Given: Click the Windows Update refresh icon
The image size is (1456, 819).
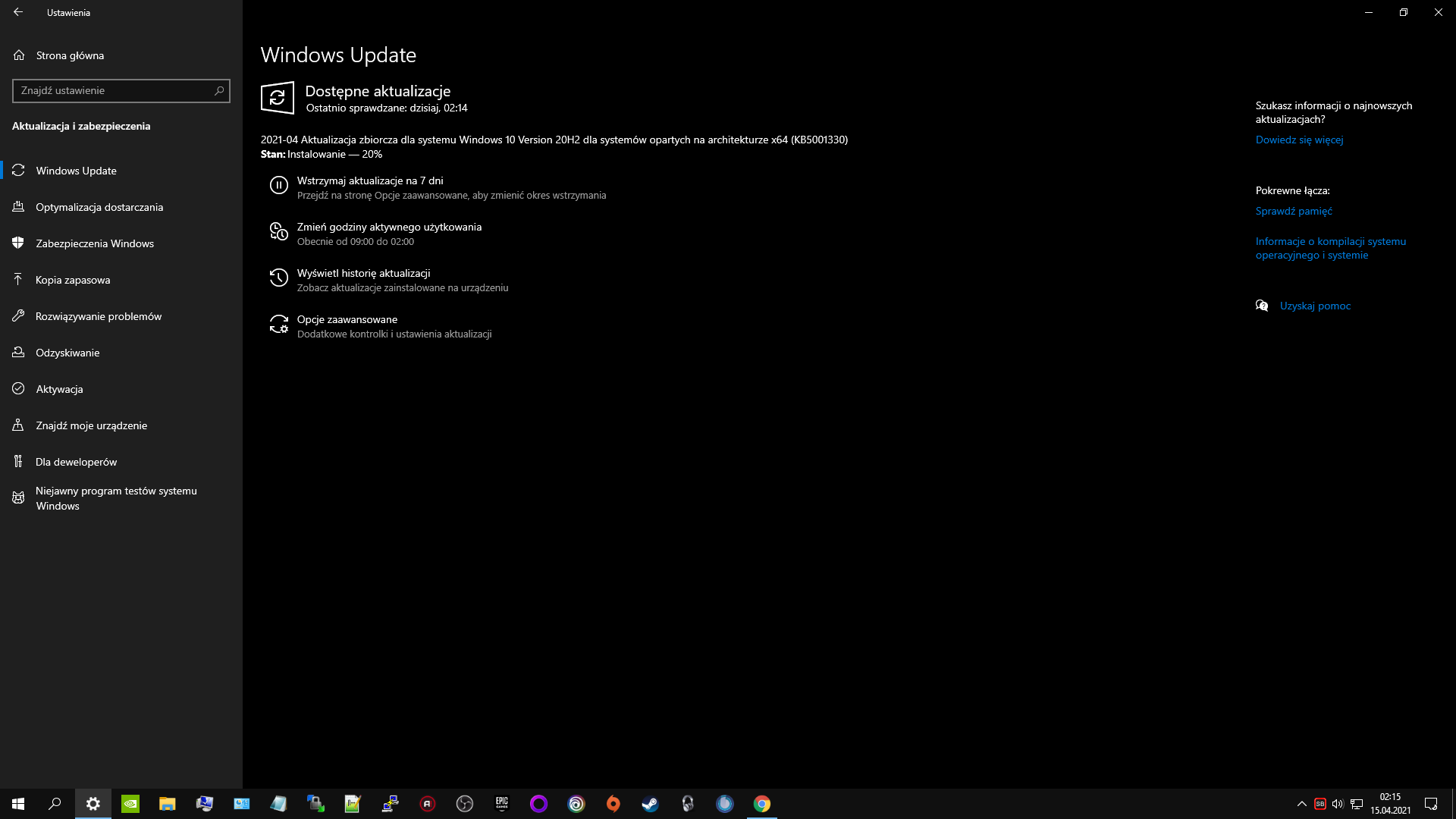Looking at the screenshot, I should pos(277,98).
